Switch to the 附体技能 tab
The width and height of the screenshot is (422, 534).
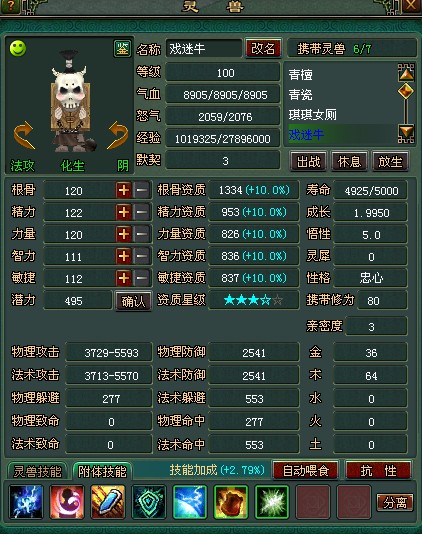(102, 472)
